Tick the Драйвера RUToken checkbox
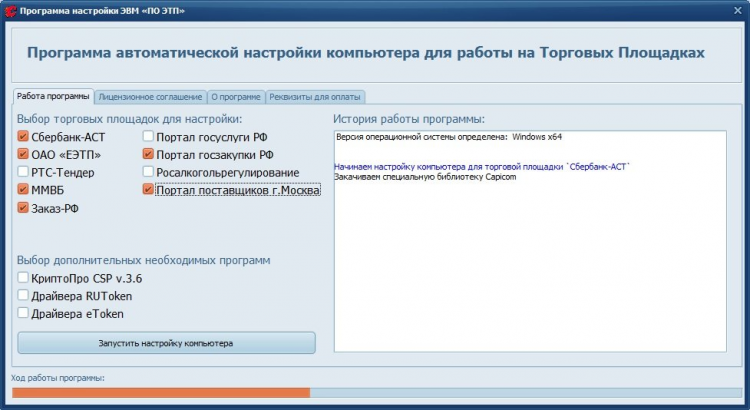750x410 pixels. click(x=23, y=295)
